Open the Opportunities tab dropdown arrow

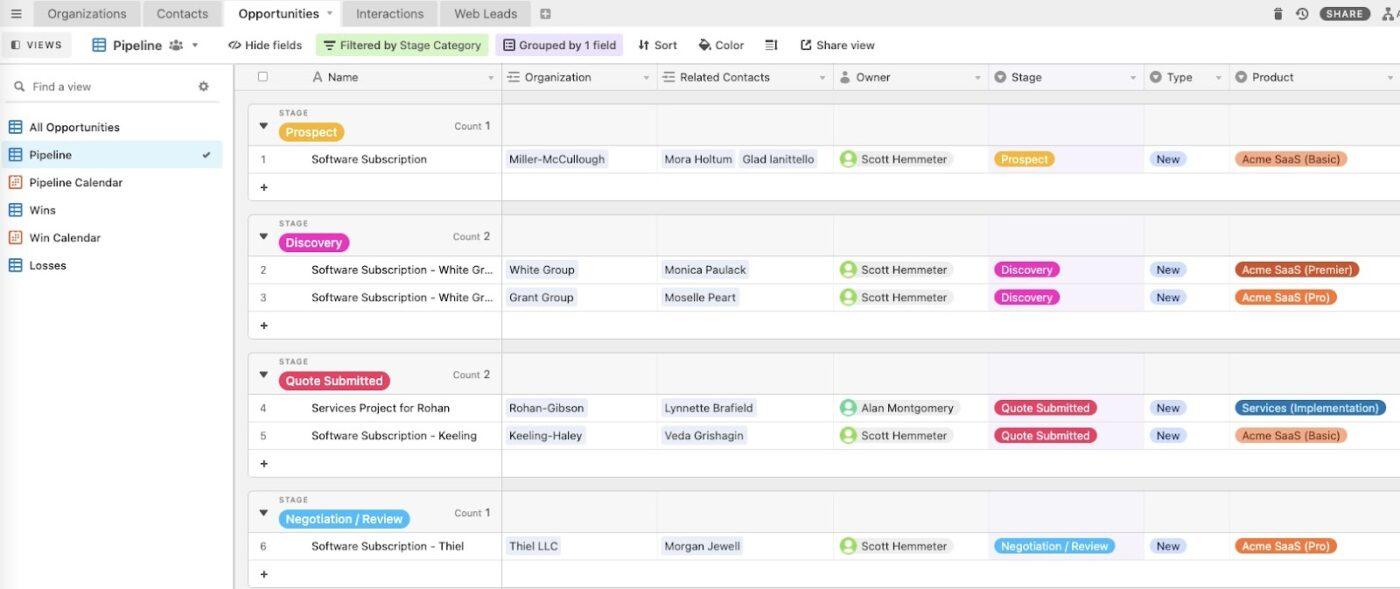point(330,14)
